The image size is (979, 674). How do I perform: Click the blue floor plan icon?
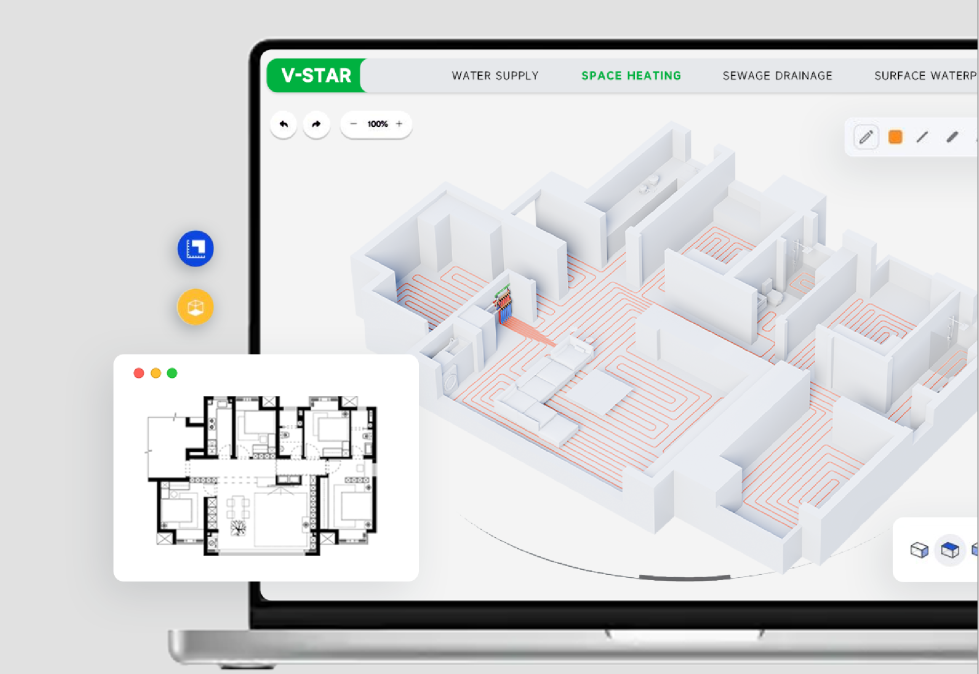click(195, 248)
